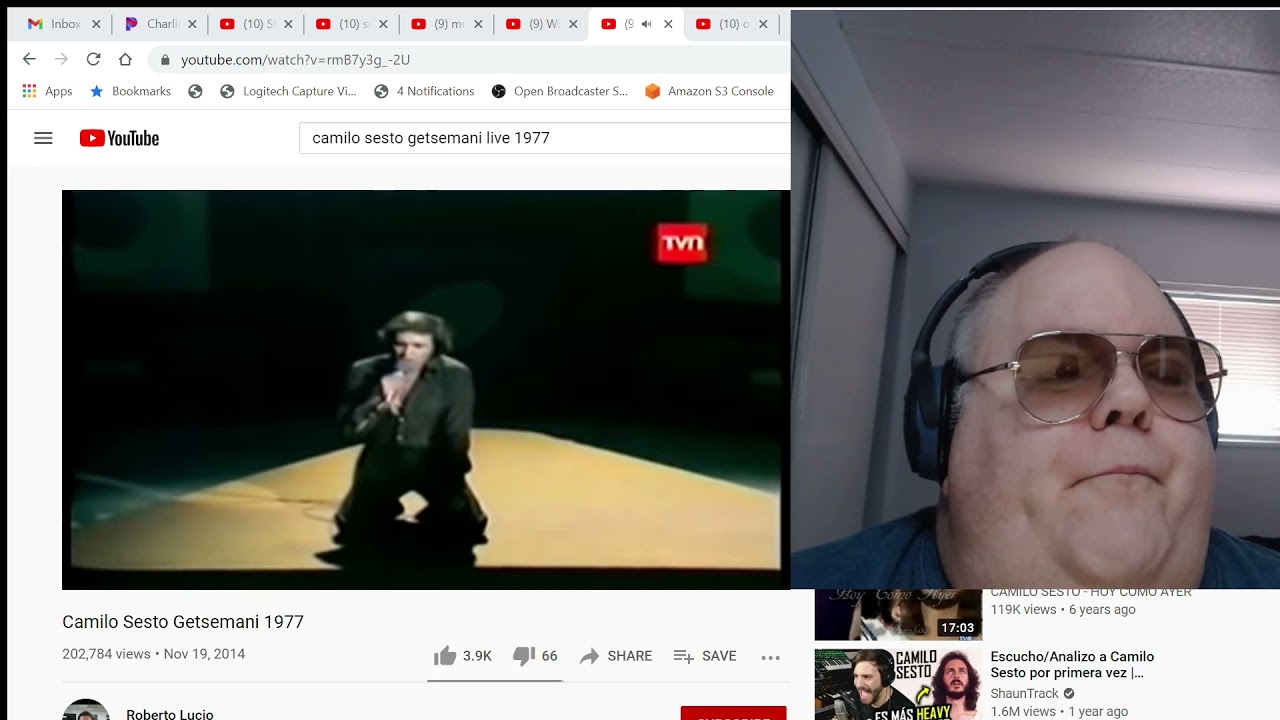Open 'CAMILO SESTO - HOY COMO AYER' title
Image resolution: width=1280 pixels, height=720 pixels.
pos(1091,593)
